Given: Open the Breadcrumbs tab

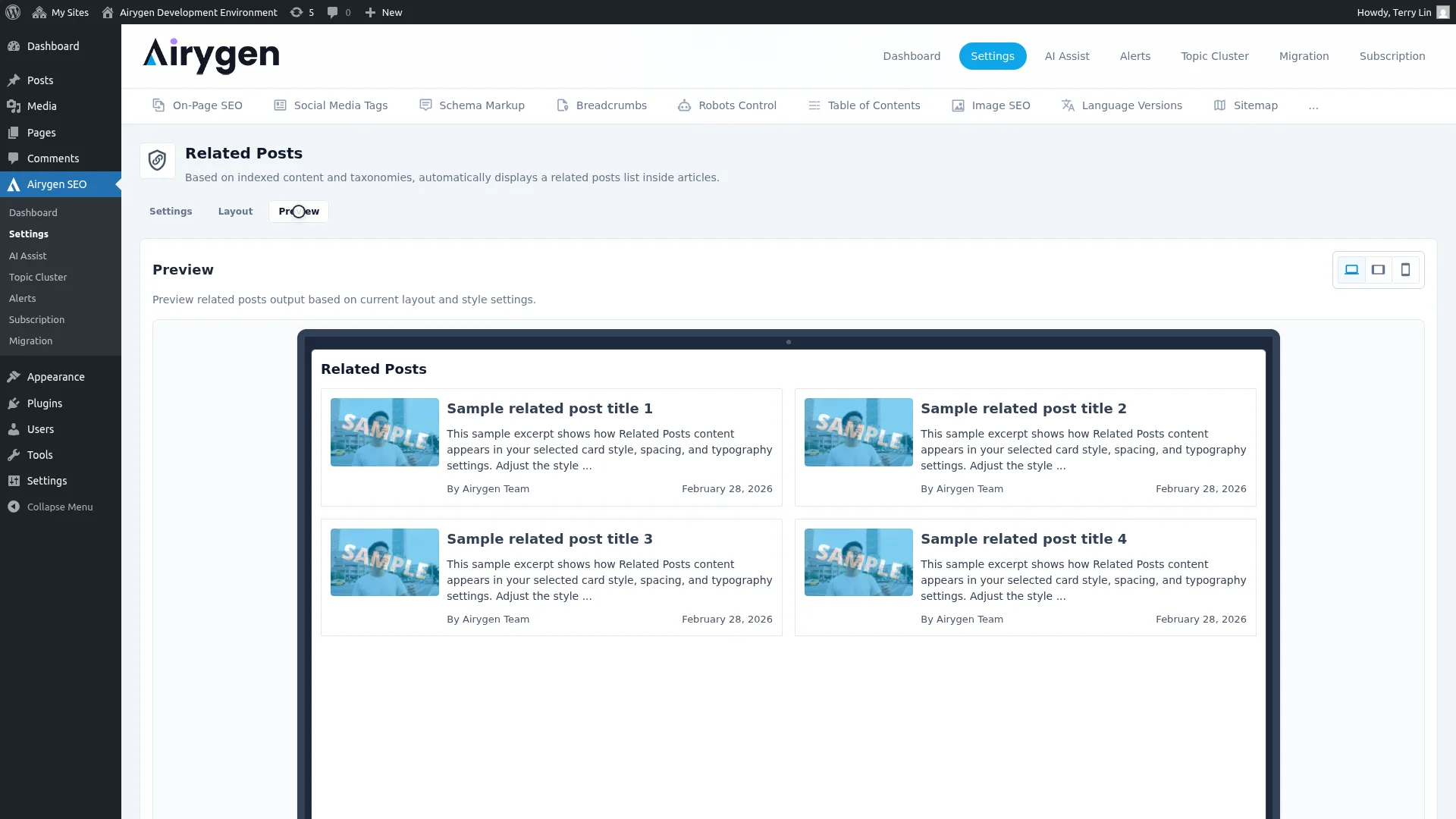Looking at the screenshot, I should tap(601, 105).
